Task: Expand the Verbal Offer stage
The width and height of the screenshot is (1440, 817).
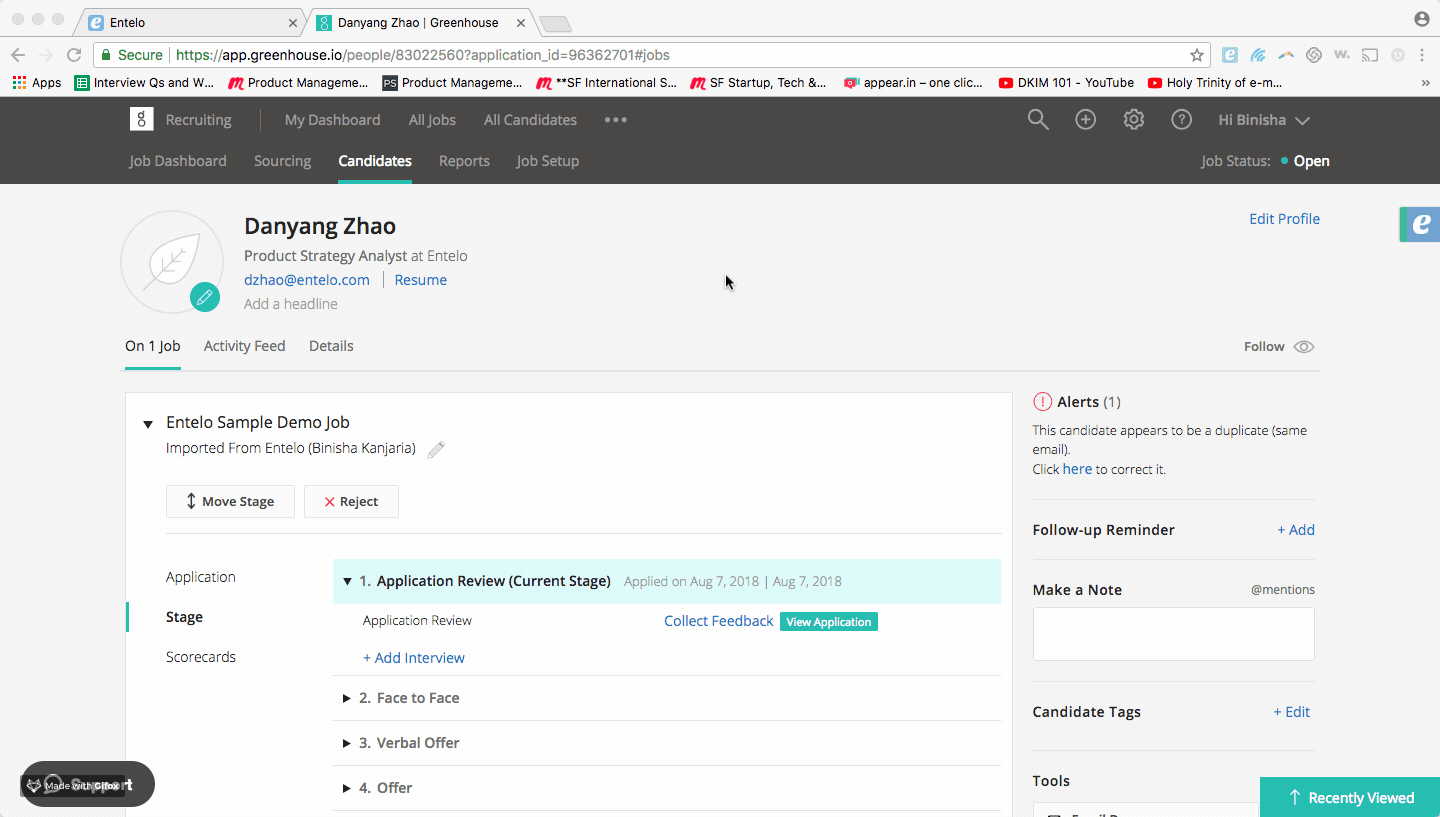Action: 347,743
